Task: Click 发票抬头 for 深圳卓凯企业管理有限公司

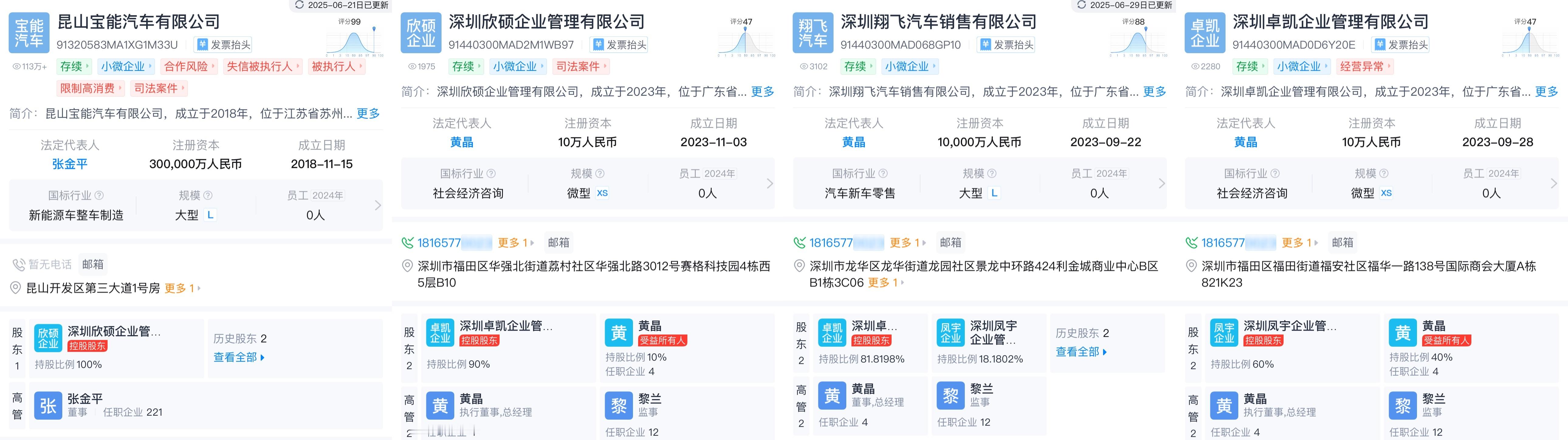Action: click(x=1401, y=44)
